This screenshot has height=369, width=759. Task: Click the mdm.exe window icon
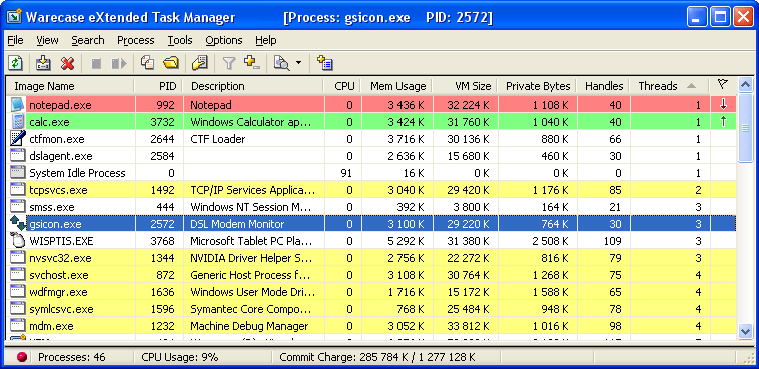pyautogui.click(x=17, y=325)
